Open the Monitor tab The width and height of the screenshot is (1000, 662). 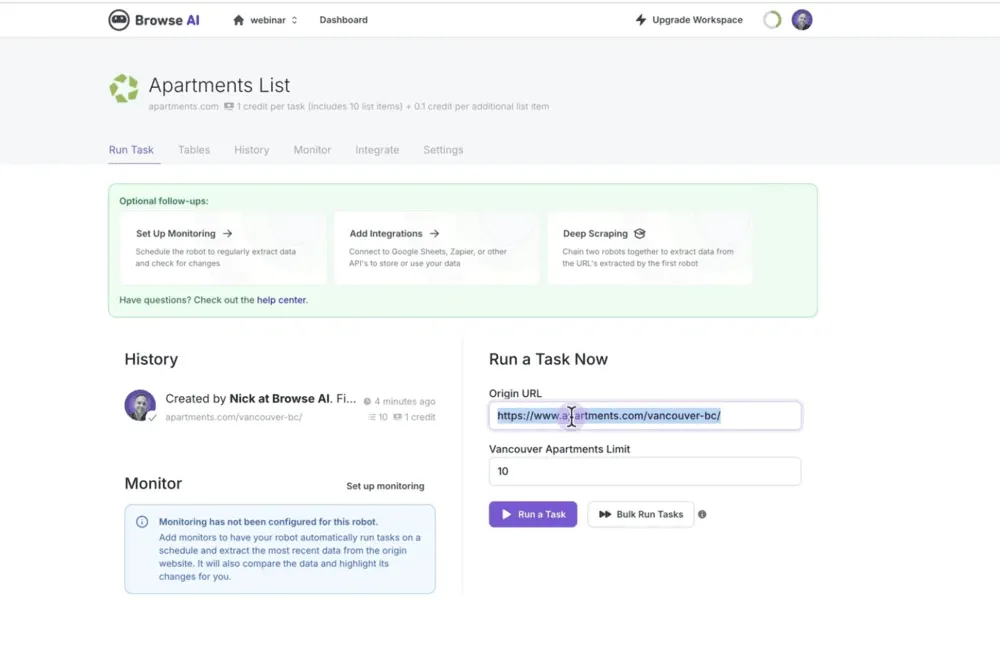[x=312, y=150]
